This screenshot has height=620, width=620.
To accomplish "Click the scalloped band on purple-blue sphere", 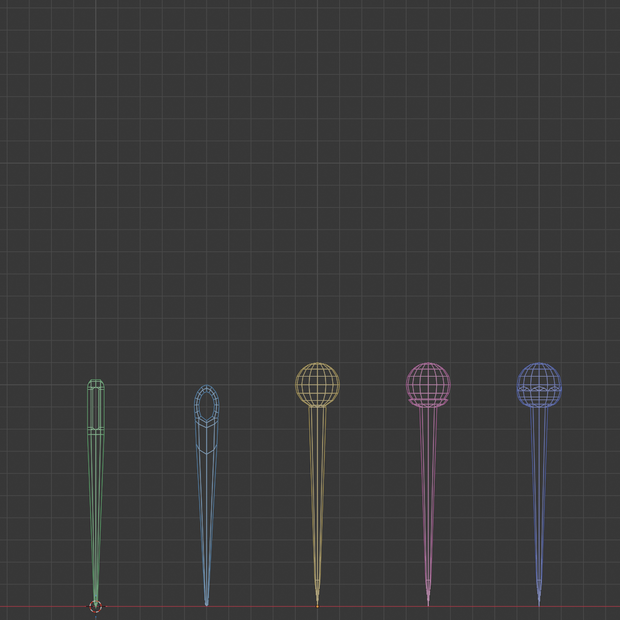I will pyautogui.click(x=539, y=389).
